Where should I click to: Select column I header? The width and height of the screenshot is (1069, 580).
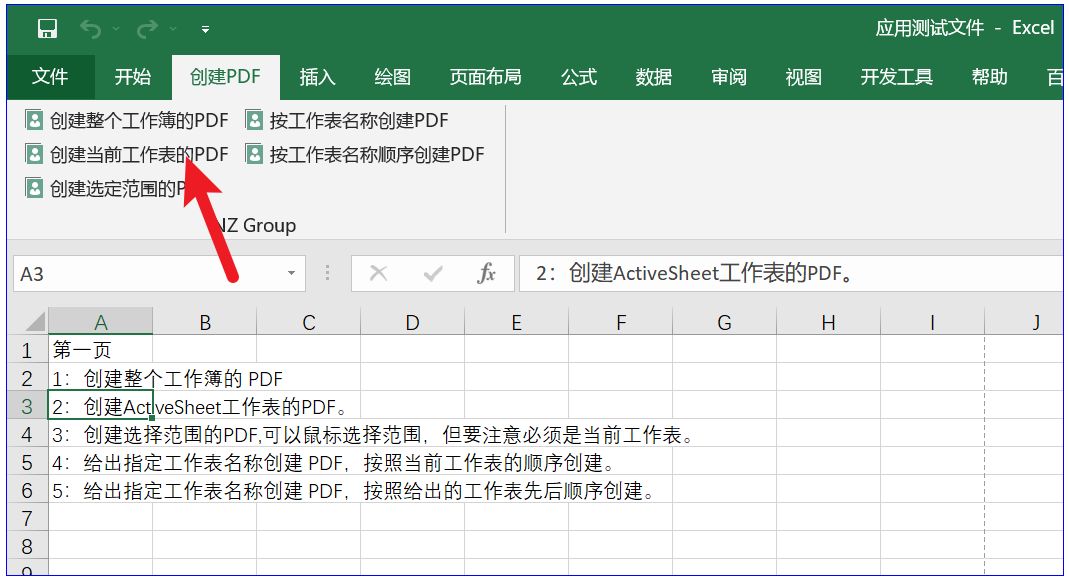932,322
